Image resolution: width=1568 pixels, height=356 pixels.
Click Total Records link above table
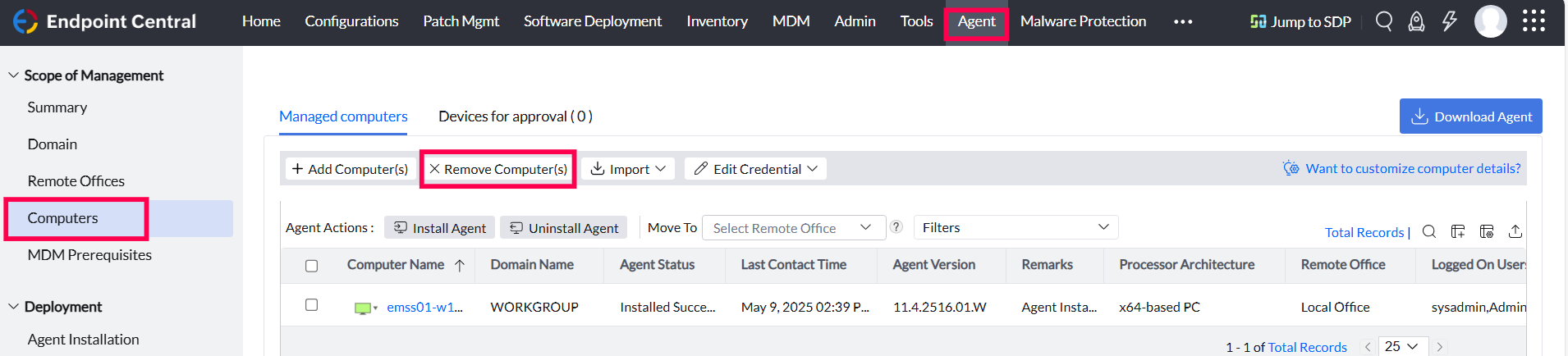[x=1364, y=232]
